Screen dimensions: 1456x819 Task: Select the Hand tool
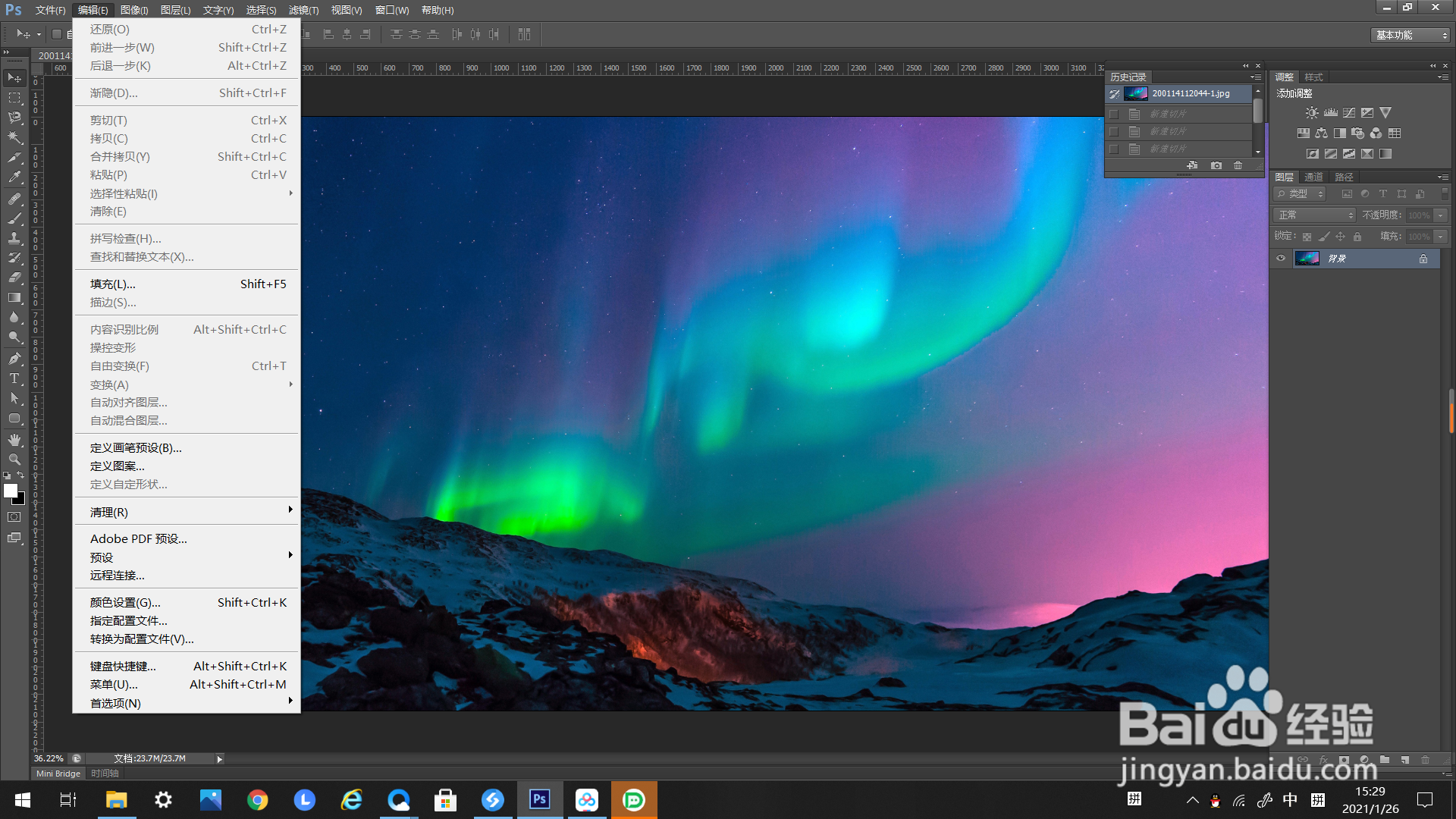[x=14, y=440]
